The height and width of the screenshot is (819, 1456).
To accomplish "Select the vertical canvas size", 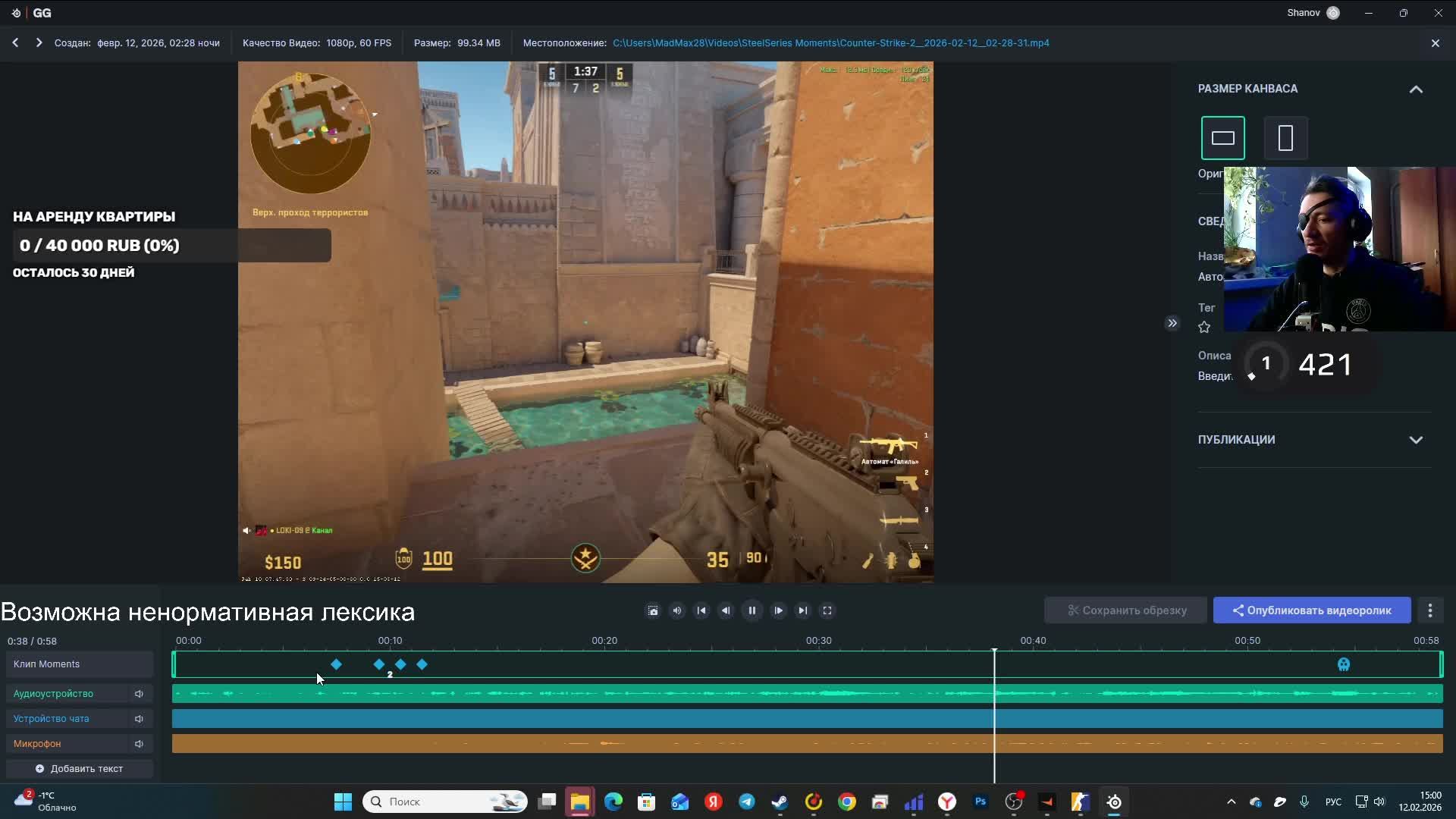I will [x=1285, y=138].
